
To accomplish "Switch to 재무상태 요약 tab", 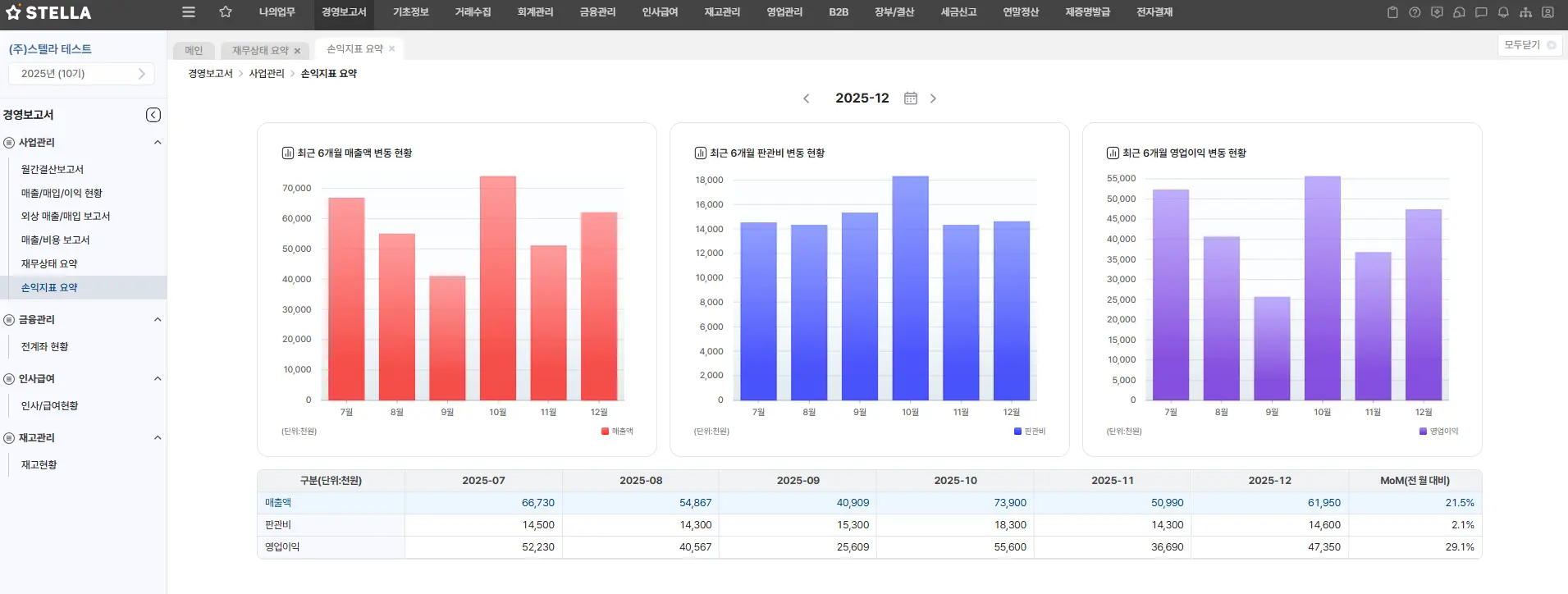I will tap(260, 51).
